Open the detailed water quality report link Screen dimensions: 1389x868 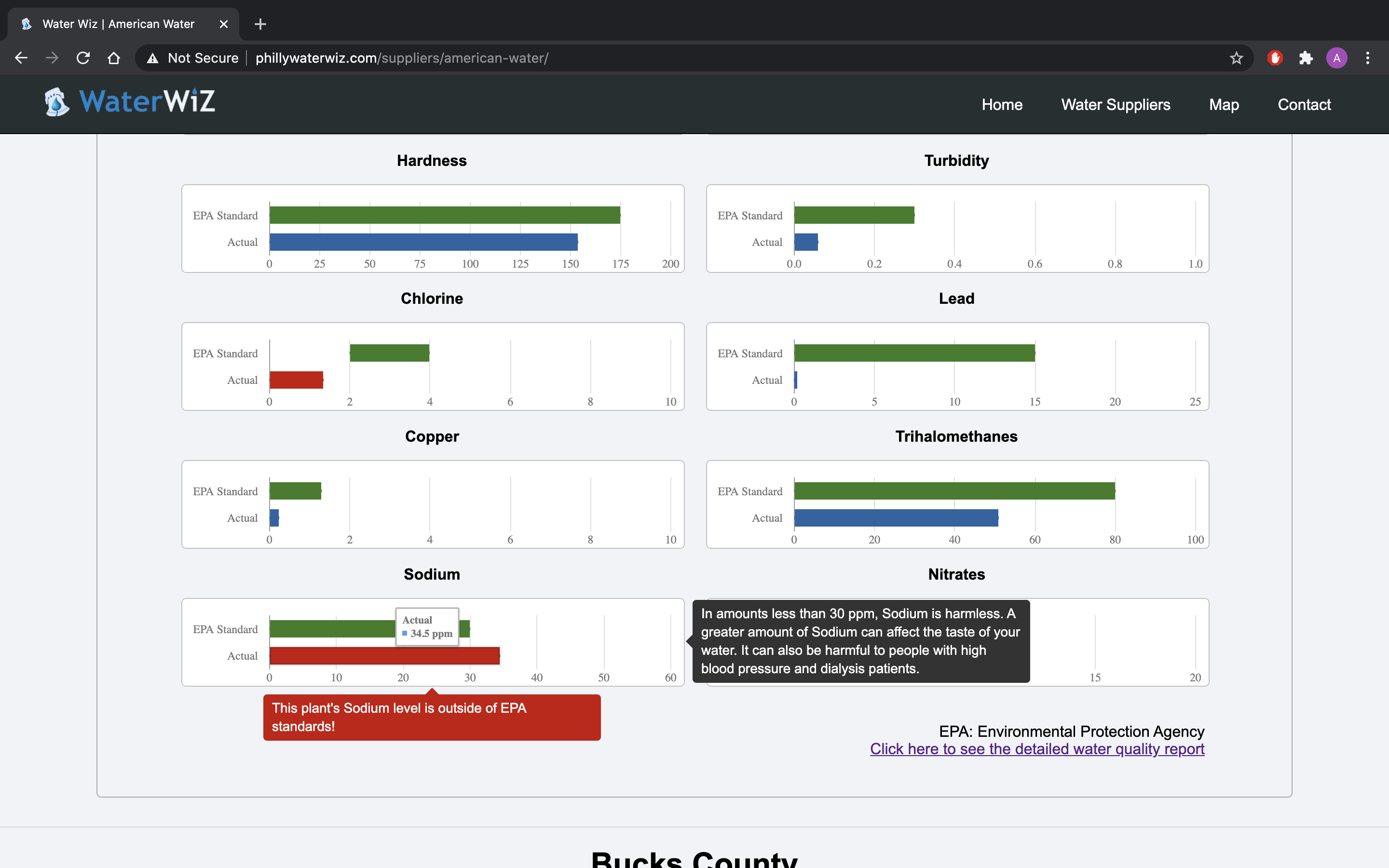pos(1036,749)
